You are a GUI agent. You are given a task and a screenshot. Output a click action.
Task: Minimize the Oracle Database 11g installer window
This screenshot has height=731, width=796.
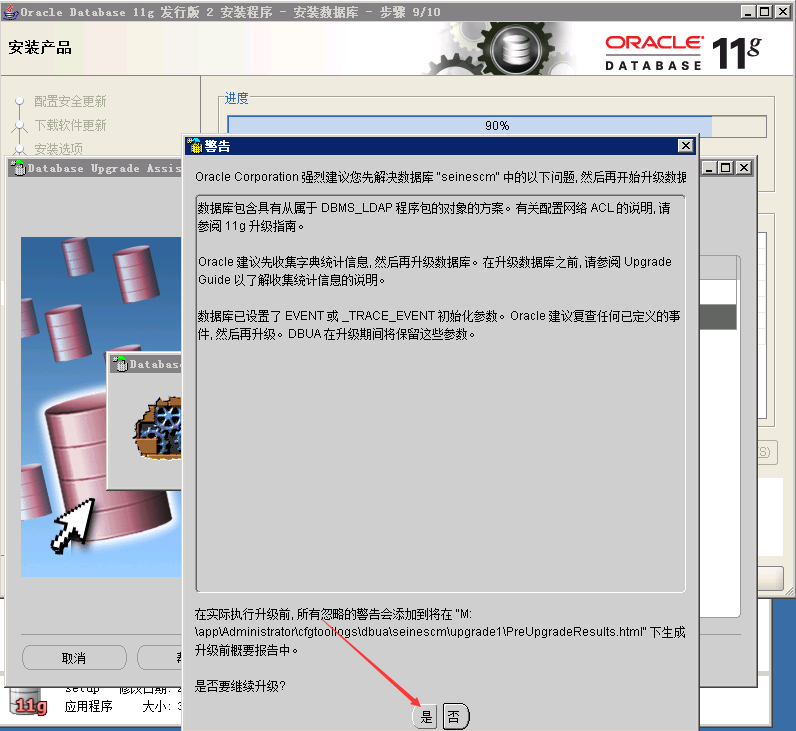(x=747, y=12)
